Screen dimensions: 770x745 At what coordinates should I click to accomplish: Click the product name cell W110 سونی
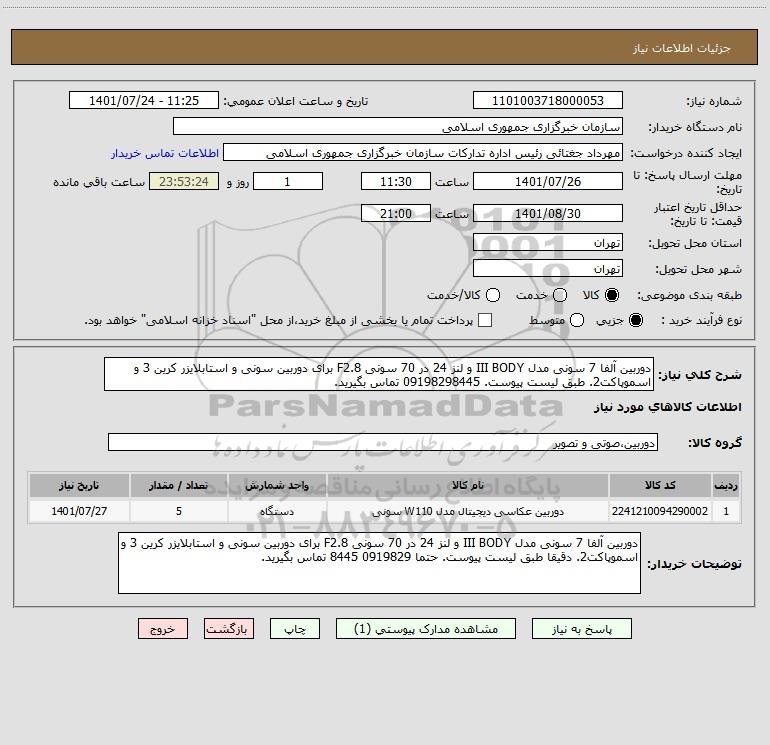[x=468, y=511]
